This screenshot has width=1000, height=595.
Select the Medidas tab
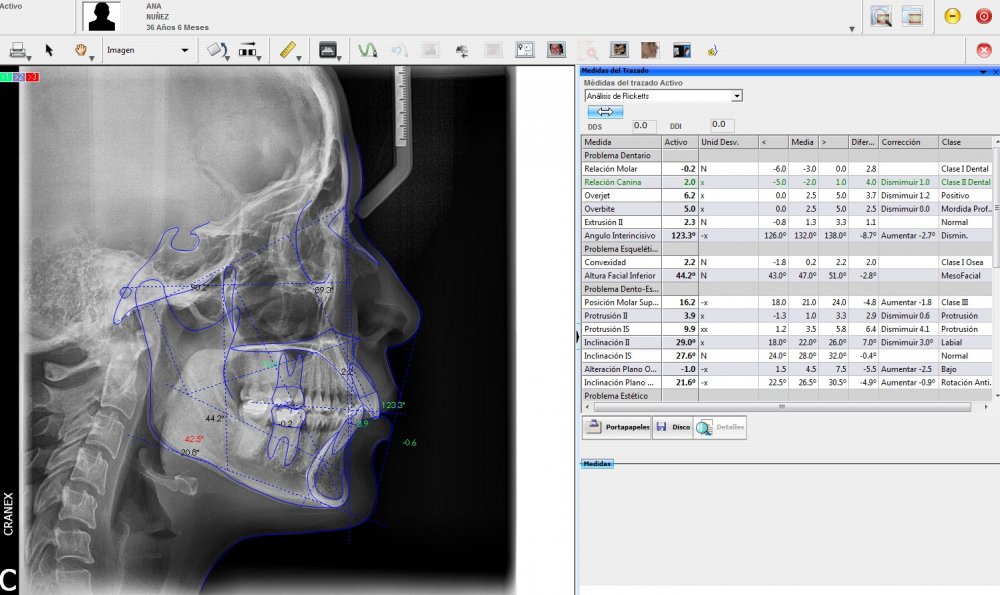[x=598, y=464]
